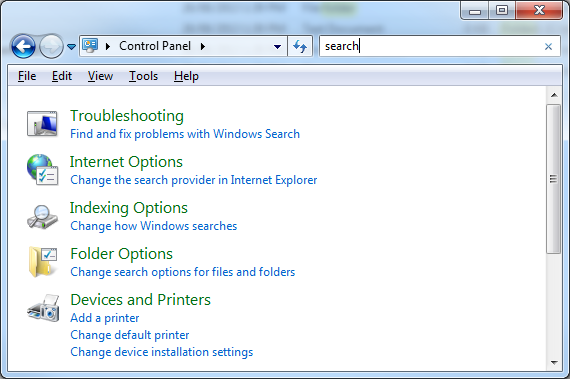Change the search provider in Internet Explorer
Screen dimensions: 570x379
(x=194, y=180)
